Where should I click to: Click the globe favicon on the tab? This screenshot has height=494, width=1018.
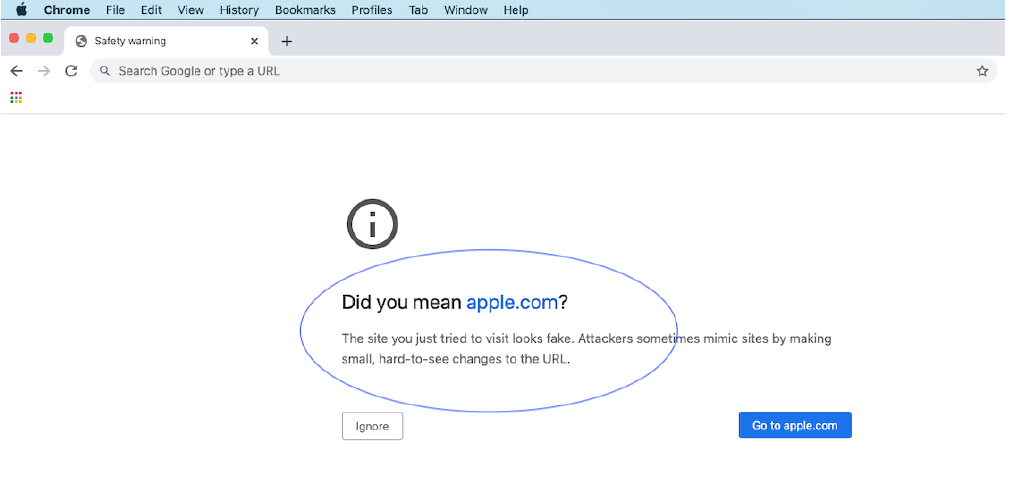click(81, 41)
